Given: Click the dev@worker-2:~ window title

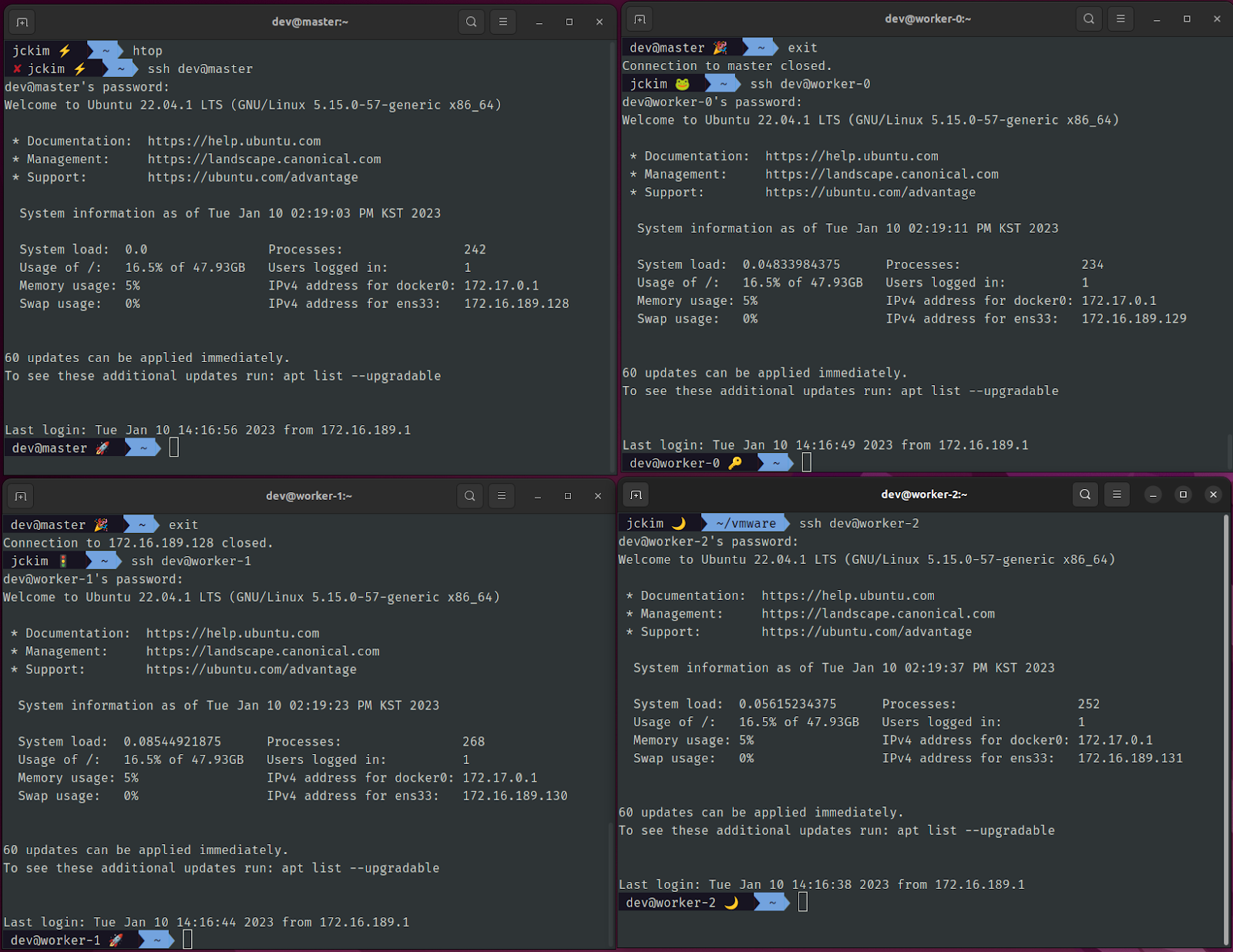Looking at the screenshot, I should pyautogui.click(x=924, y=494).
